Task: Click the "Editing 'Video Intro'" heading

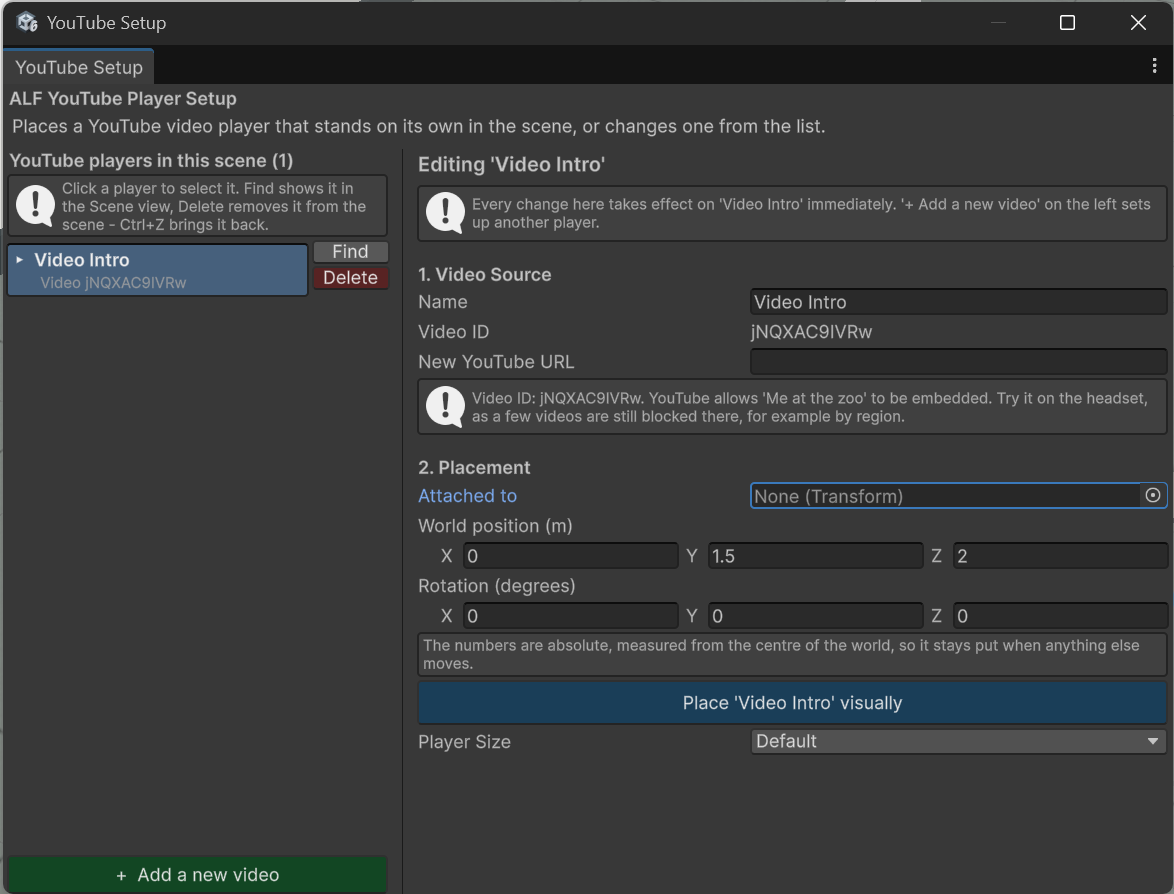Action: [511, 164]
